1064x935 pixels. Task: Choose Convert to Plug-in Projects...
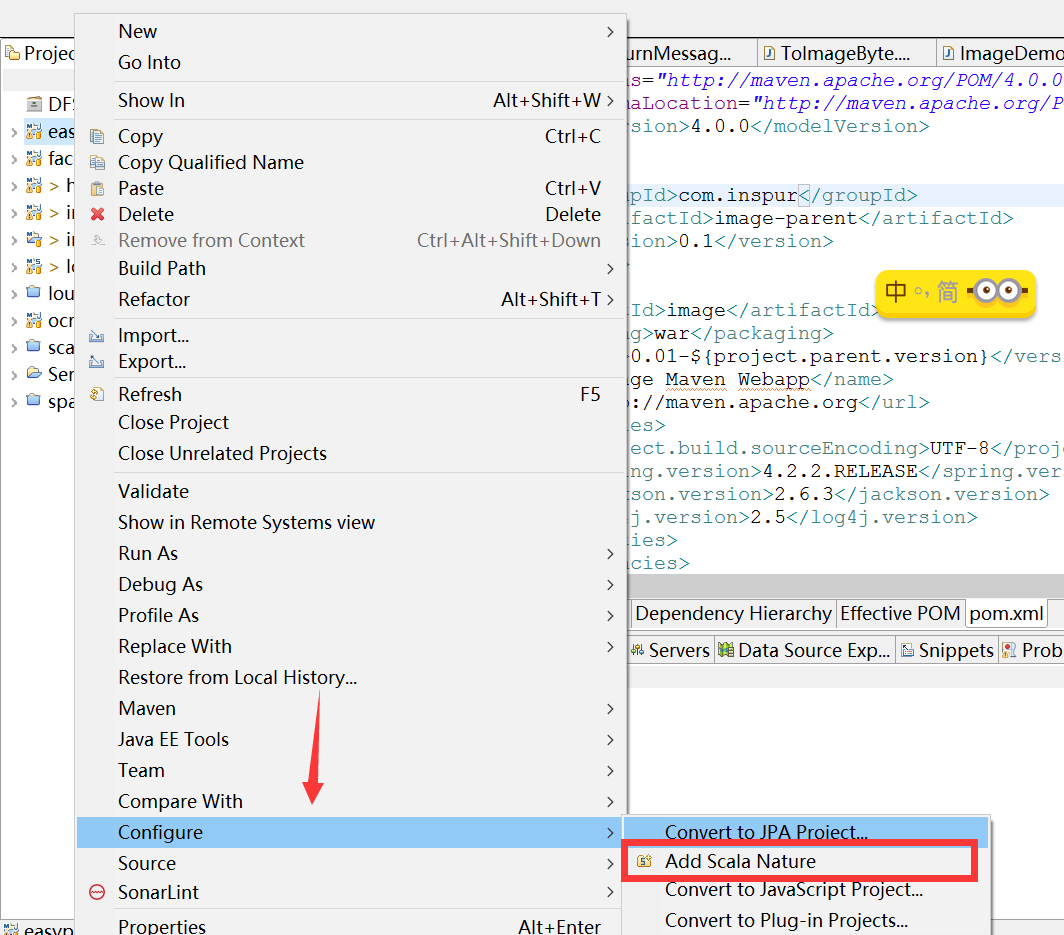coord(806,921)
